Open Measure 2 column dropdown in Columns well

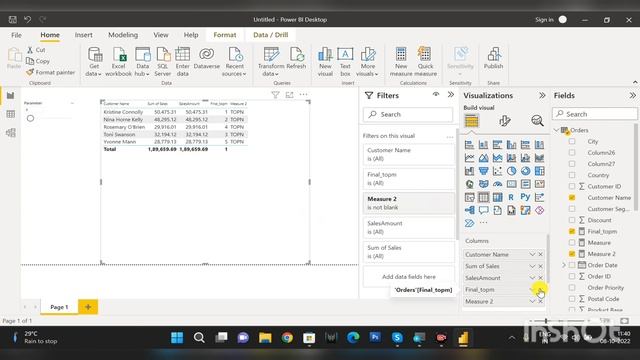532,301
